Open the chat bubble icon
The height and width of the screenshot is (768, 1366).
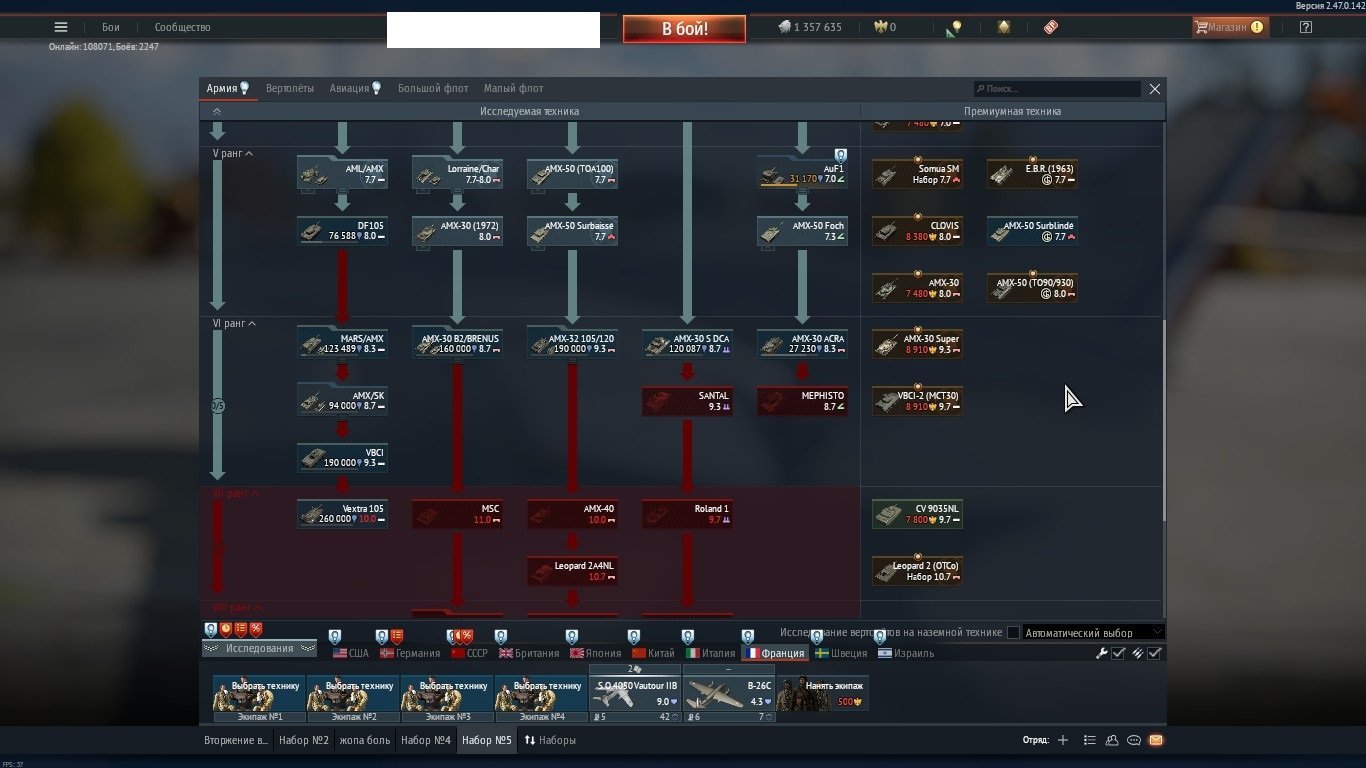click(1134, 740)
